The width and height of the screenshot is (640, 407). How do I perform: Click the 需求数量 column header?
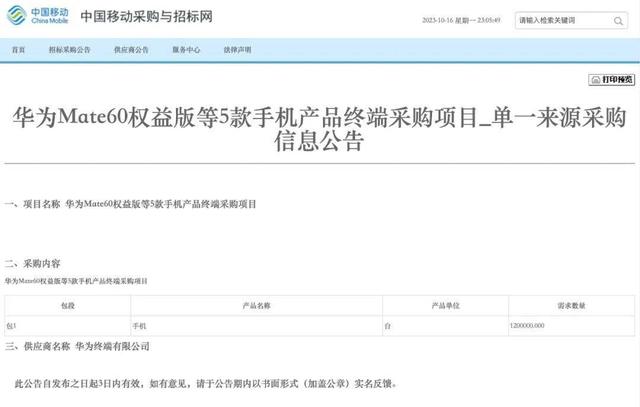(x=571, y=305)
